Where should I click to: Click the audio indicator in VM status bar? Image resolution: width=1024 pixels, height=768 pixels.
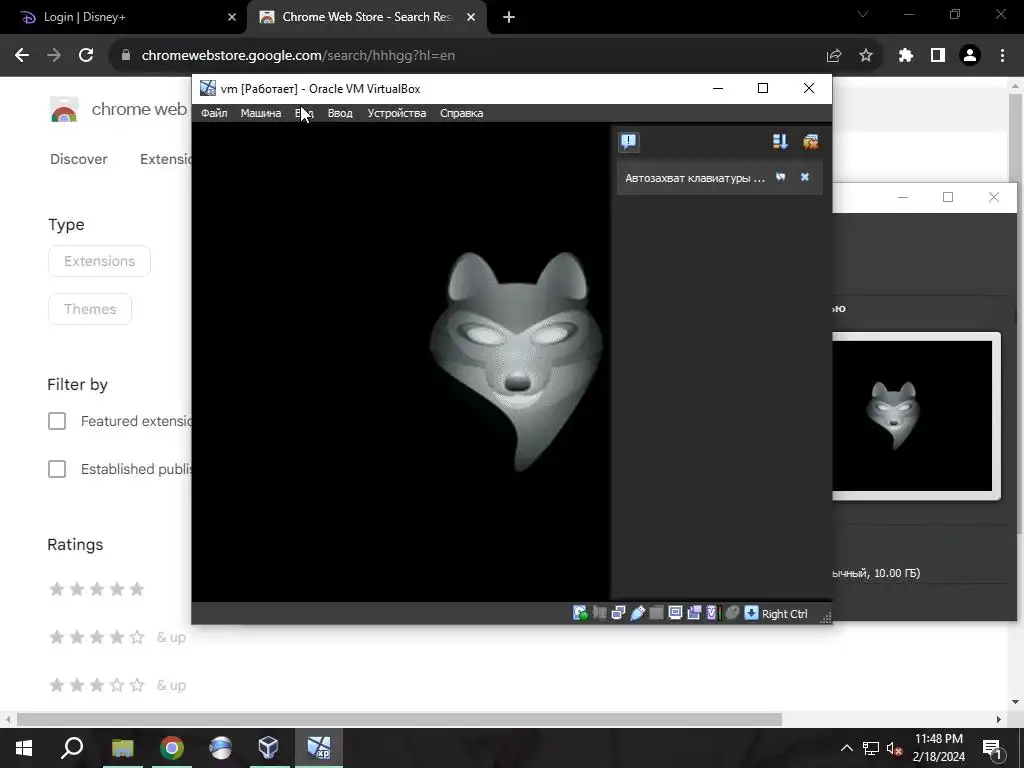pyautogui.click(x=600, y=613)
